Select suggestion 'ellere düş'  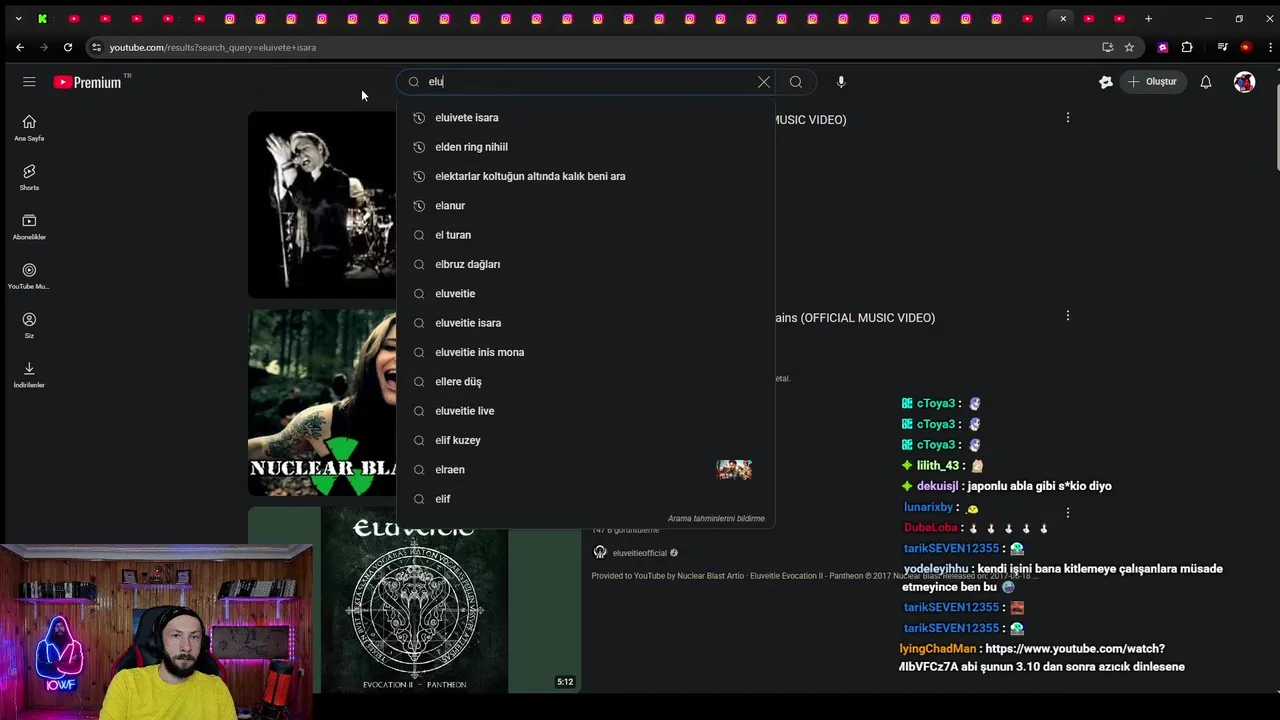click(x=586, y=382)
